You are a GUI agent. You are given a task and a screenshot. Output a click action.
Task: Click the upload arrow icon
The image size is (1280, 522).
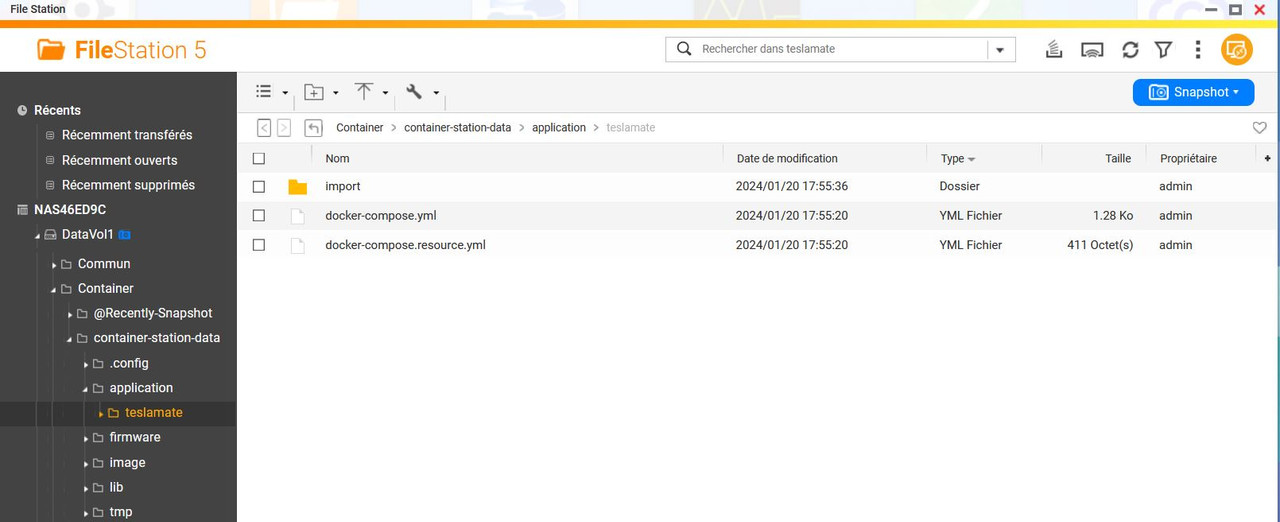pyautogui.click(x=364, y=91)
